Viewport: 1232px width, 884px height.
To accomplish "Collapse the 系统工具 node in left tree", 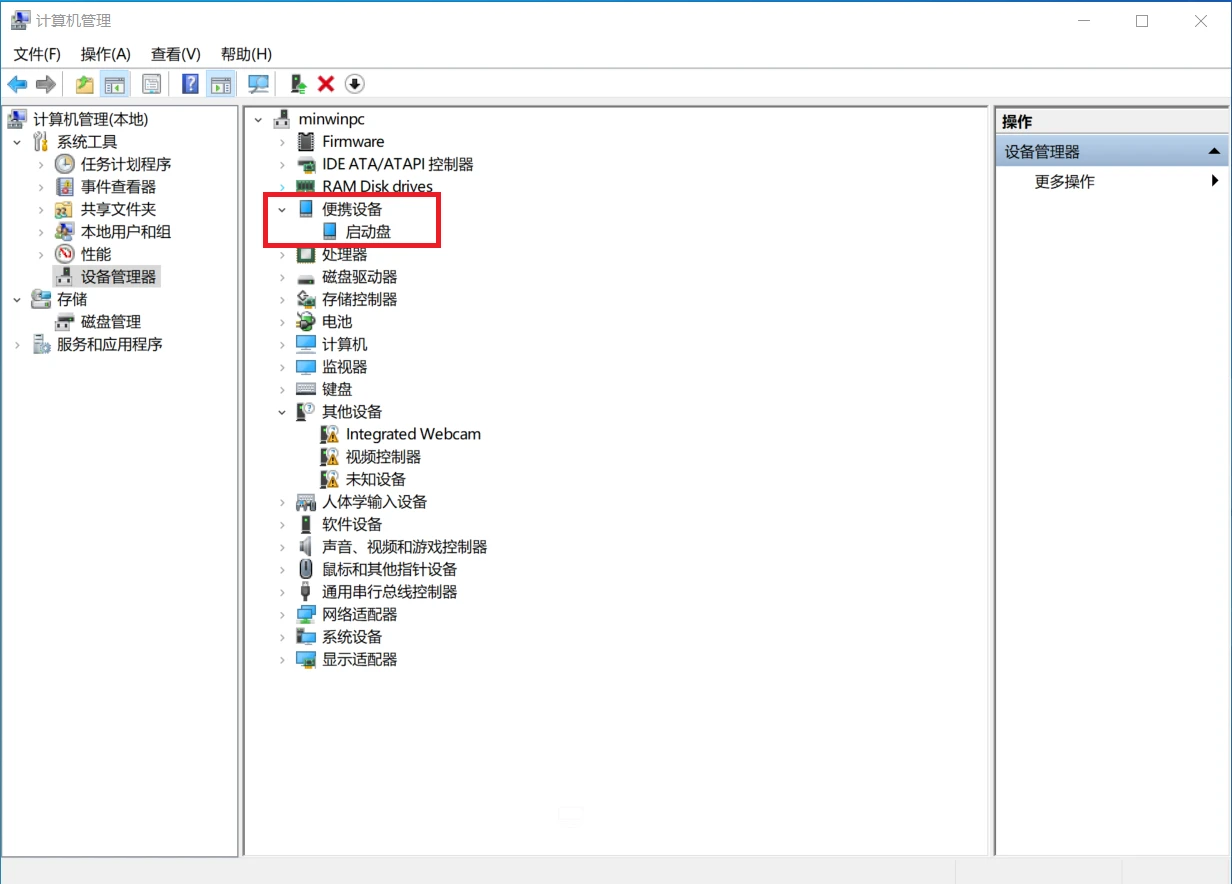I will pos(17,142).
